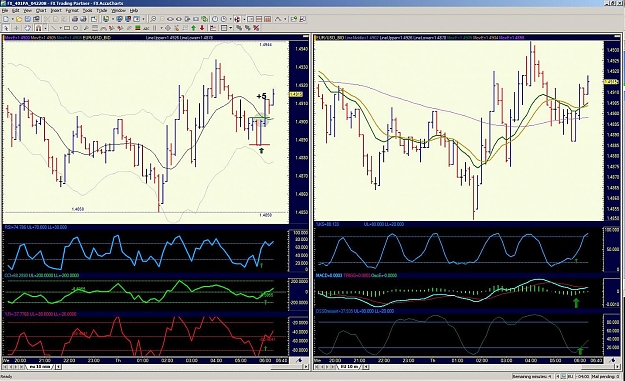Click the Ready status text
Viewport: 625px width, 381px height.
click(7, 376)
